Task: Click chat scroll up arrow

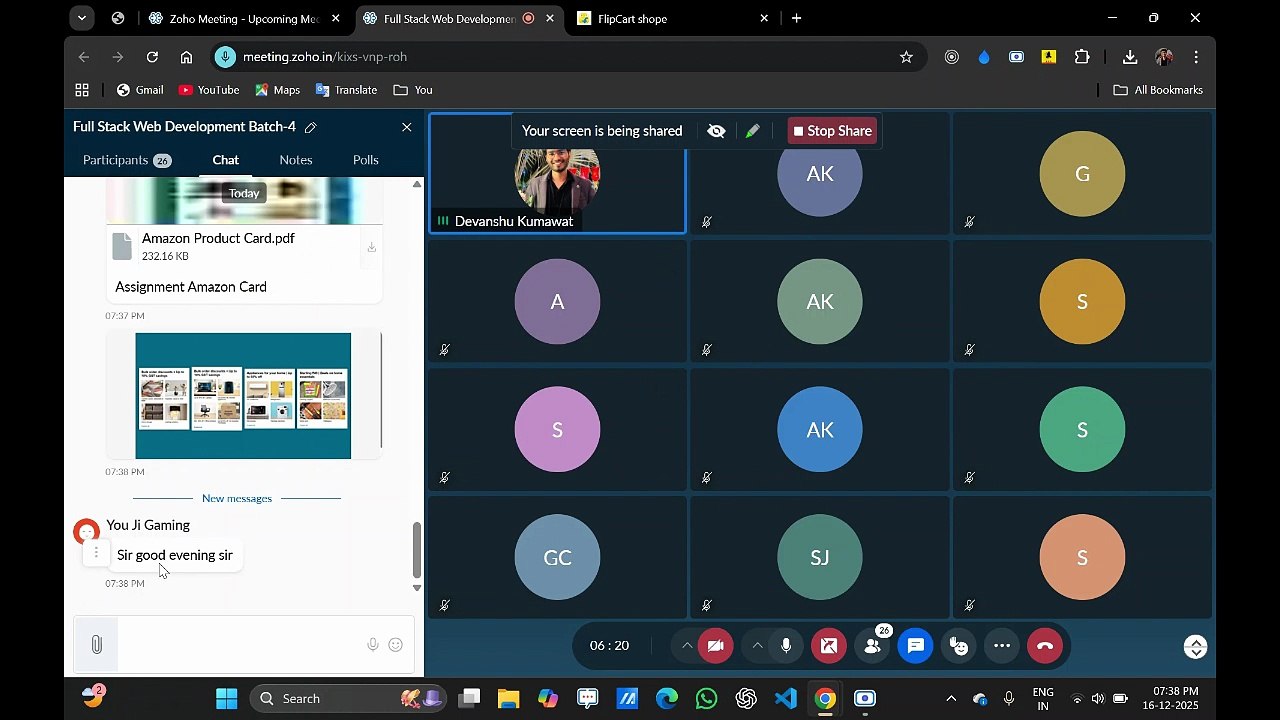Action: click(417, 184)
